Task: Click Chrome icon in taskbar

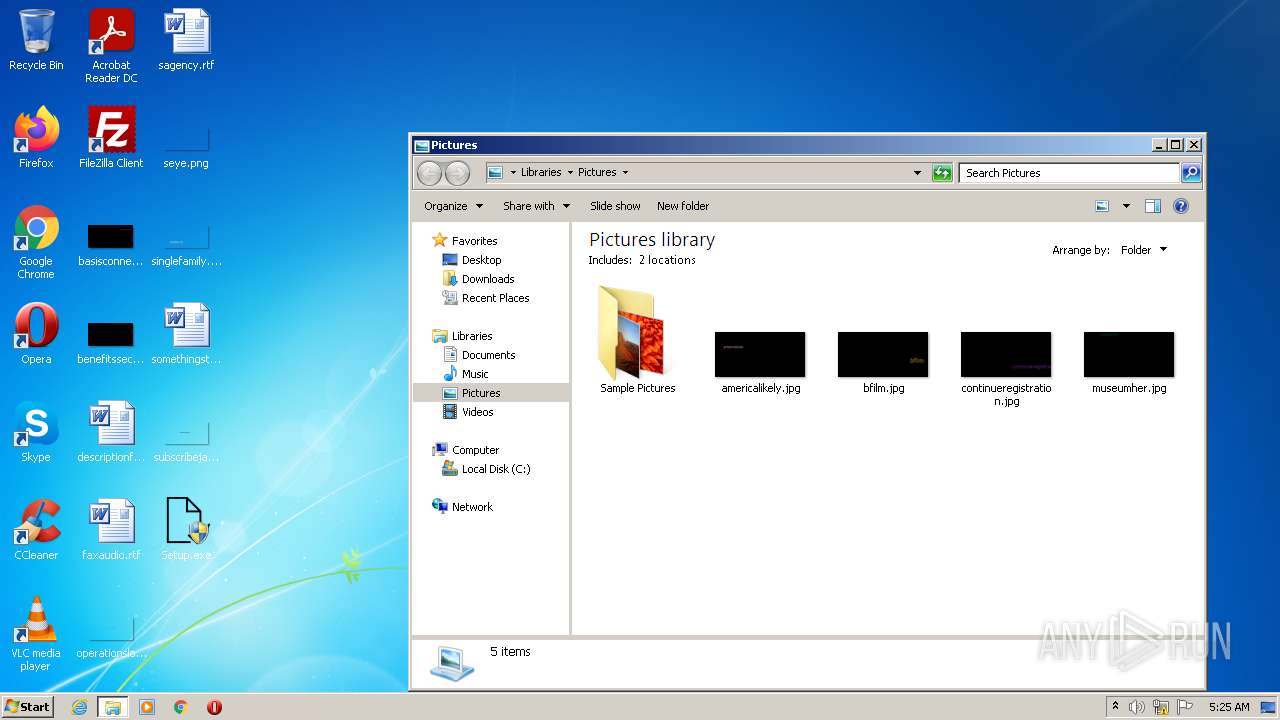Action: (x=180, y=707)
